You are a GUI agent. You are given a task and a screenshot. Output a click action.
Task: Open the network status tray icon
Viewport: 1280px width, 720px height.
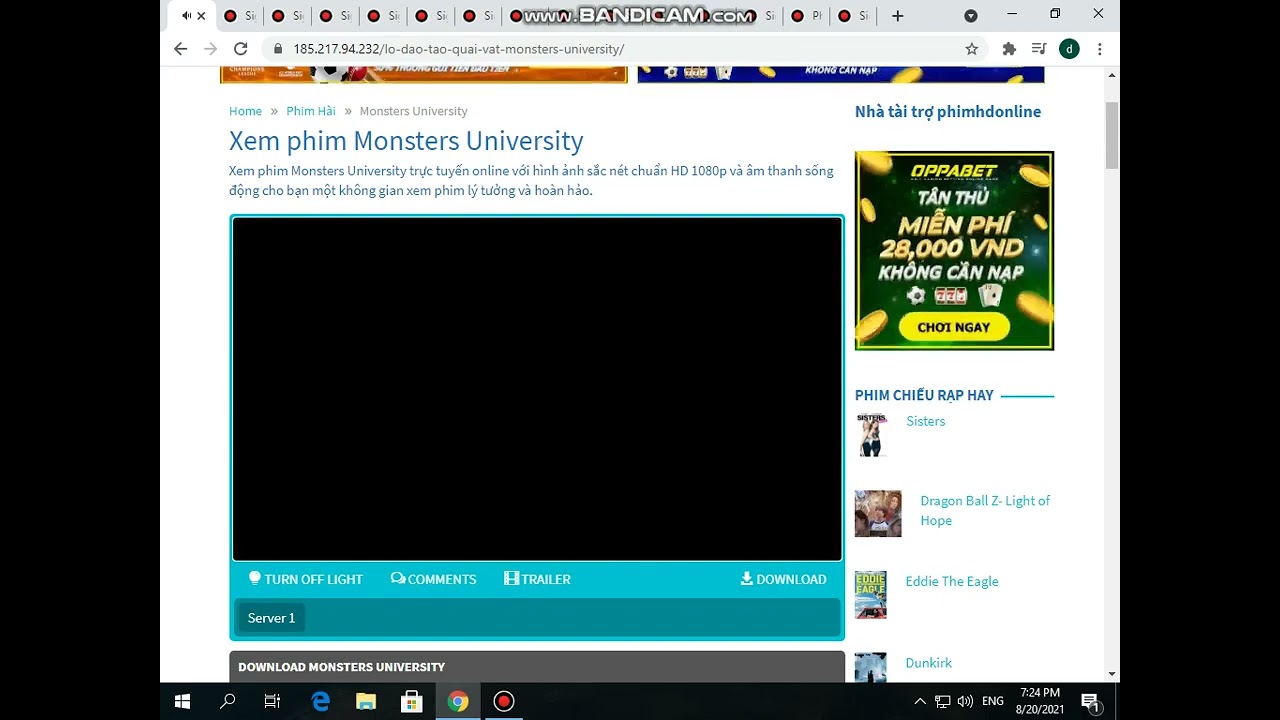coord(943,701)
